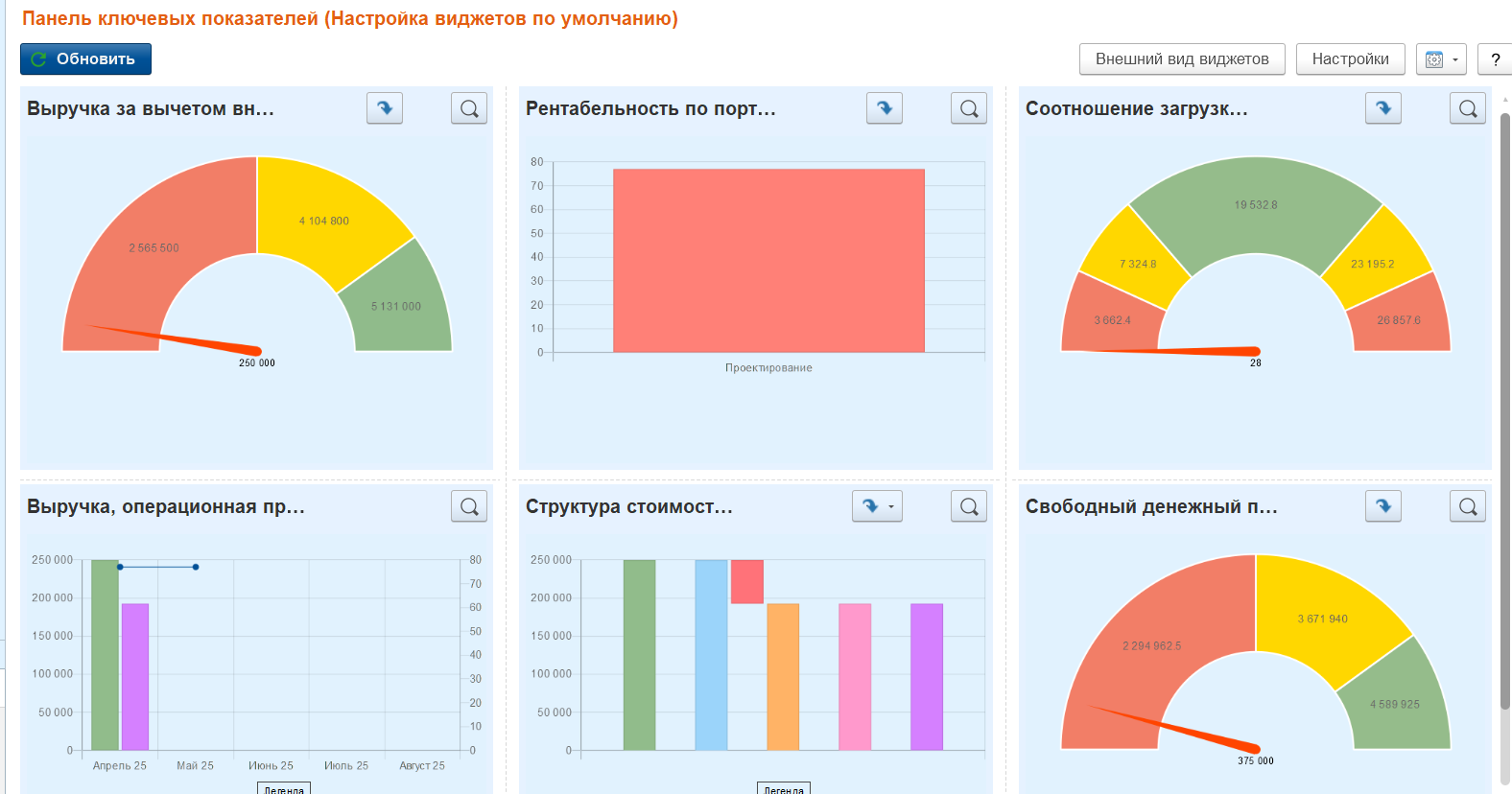Click the red 2 565 500 gauge segment

(154, 247)
